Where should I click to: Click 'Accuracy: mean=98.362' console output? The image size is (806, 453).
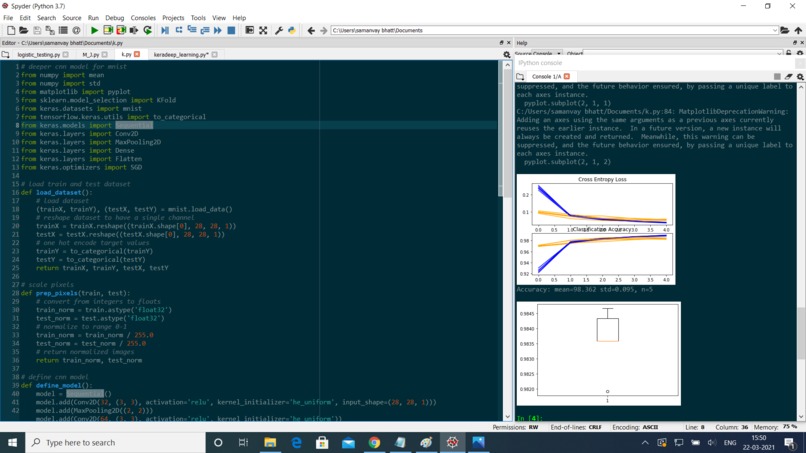pos(584,289)
